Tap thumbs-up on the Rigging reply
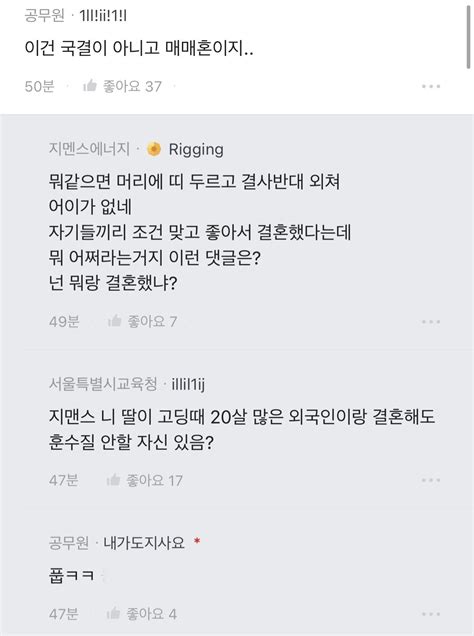Viewport: 474px width, 636px height. [x=114, y=321]
